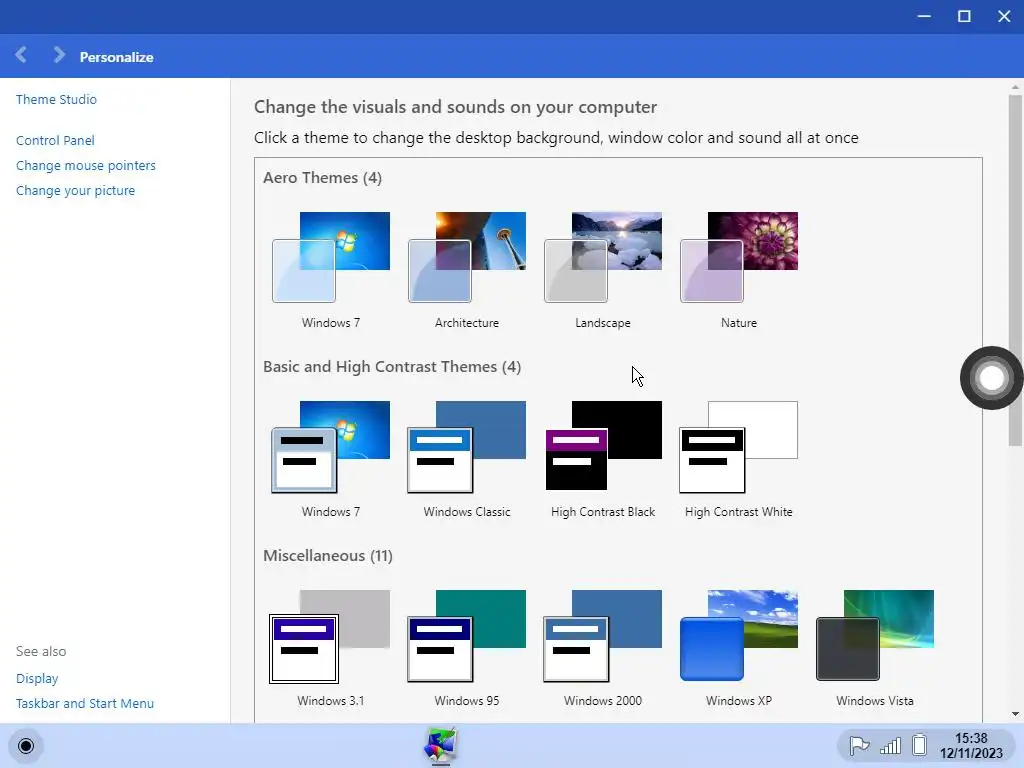The height and width of the screenshot is (768, 1024).
Task: Minimize the Personalize window
Action: (x=924, y=16)
